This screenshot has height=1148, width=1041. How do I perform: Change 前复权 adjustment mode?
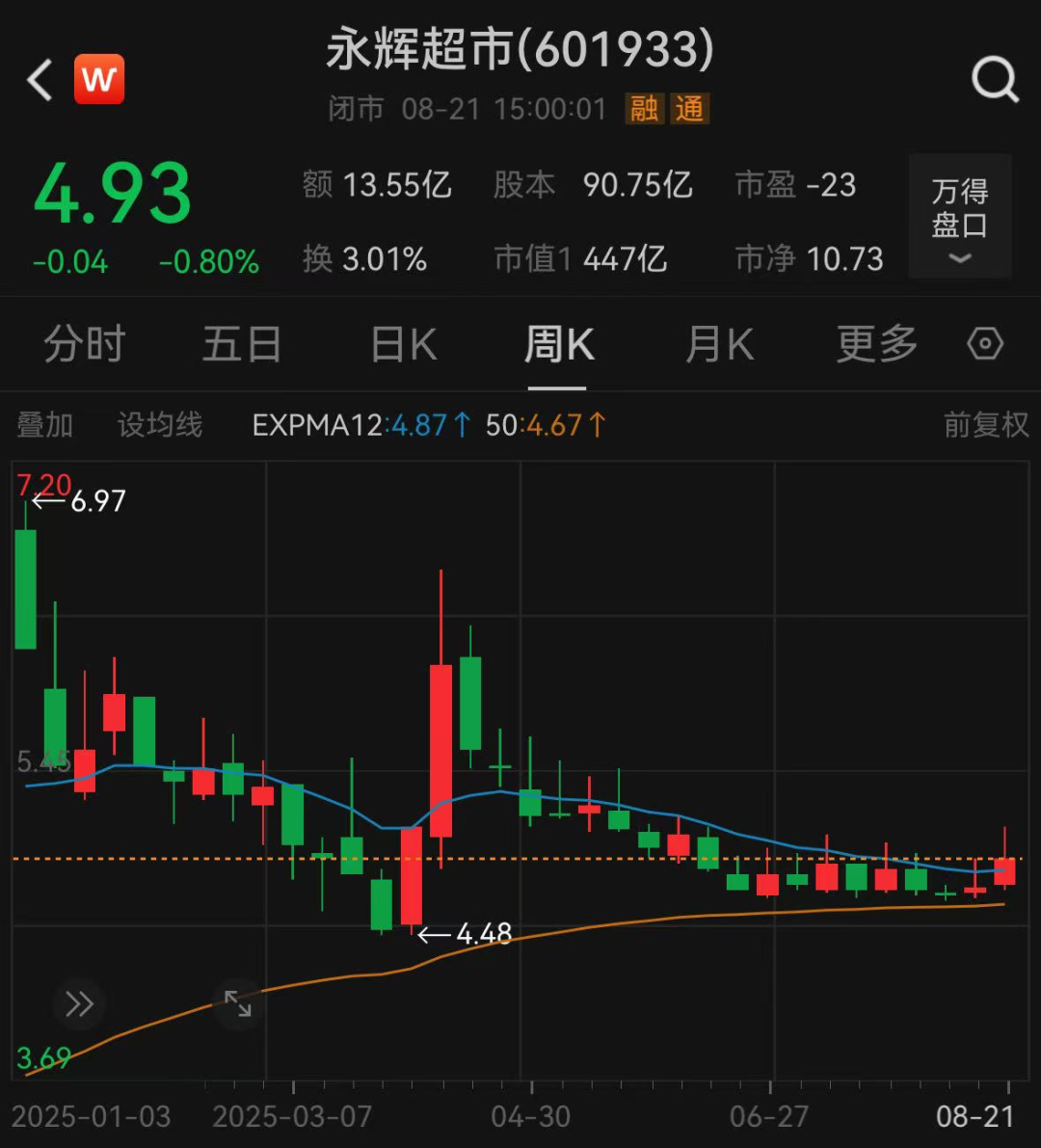tap(986, 425)
